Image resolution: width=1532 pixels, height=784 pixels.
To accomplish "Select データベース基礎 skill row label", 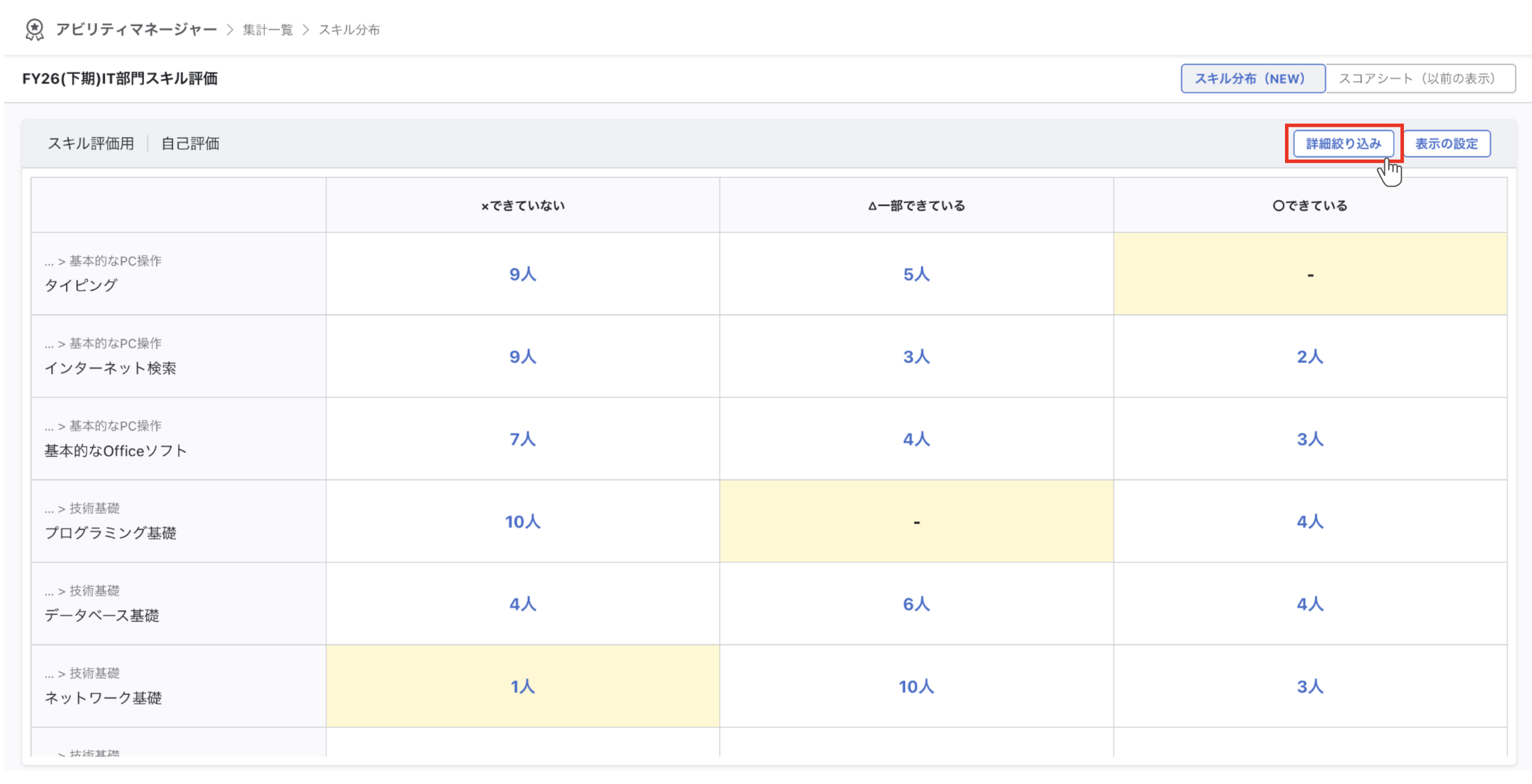I will point(102,615).
